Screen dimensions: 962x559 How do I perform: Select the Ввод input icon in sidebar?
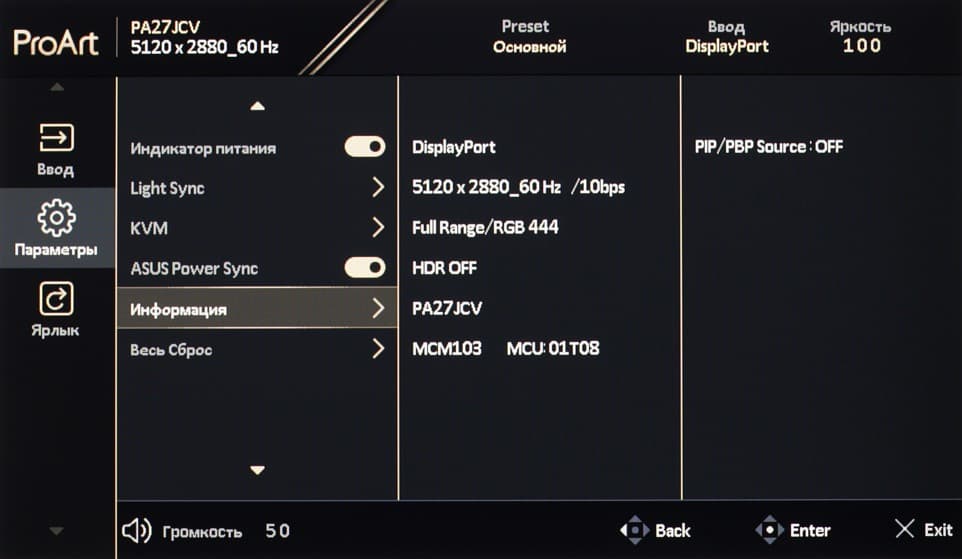56,138
